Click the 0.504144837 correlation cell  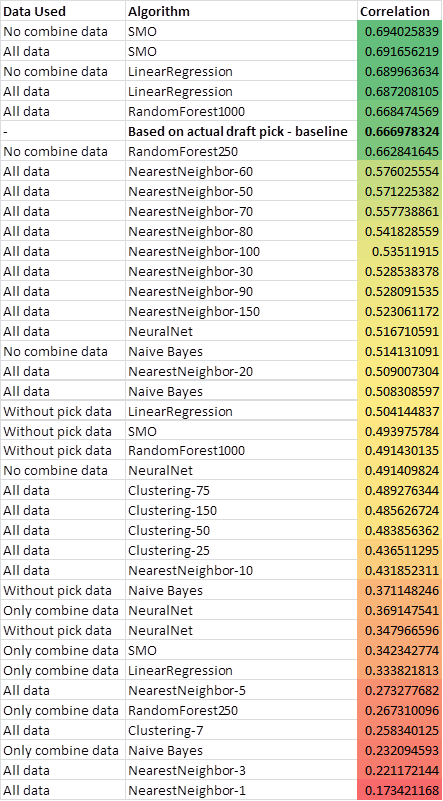tap(400, 411)
